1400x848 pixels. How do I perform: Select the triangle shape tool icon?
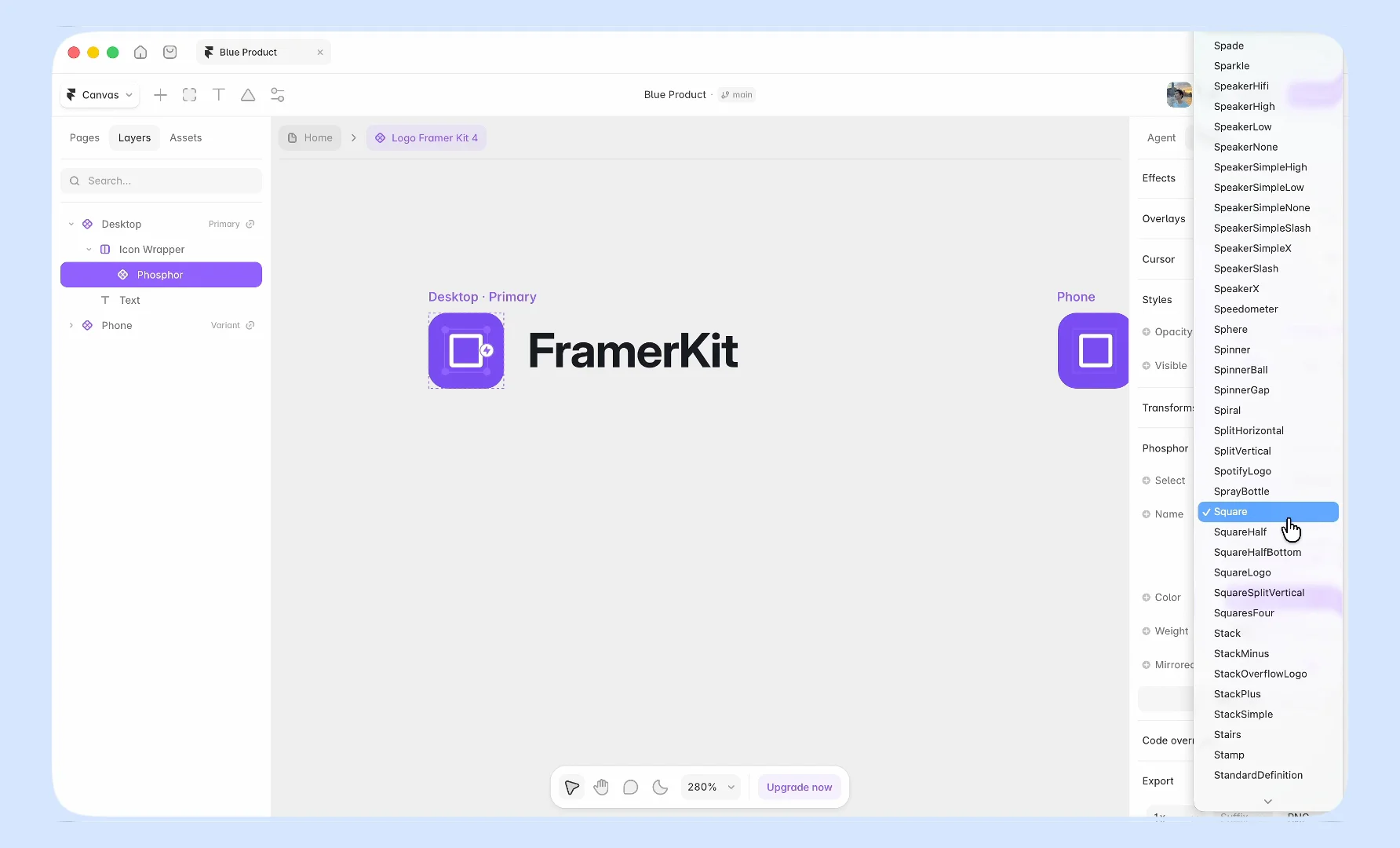click(x=248, y=95)
